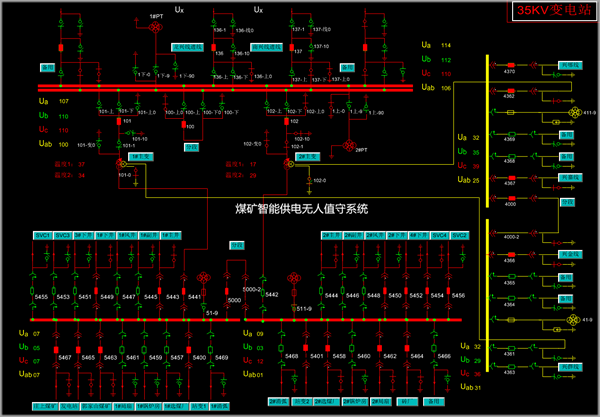Select circuit breaker 101 symbol
This screenshot has width=600, height=417.
[x=119, y=121]
